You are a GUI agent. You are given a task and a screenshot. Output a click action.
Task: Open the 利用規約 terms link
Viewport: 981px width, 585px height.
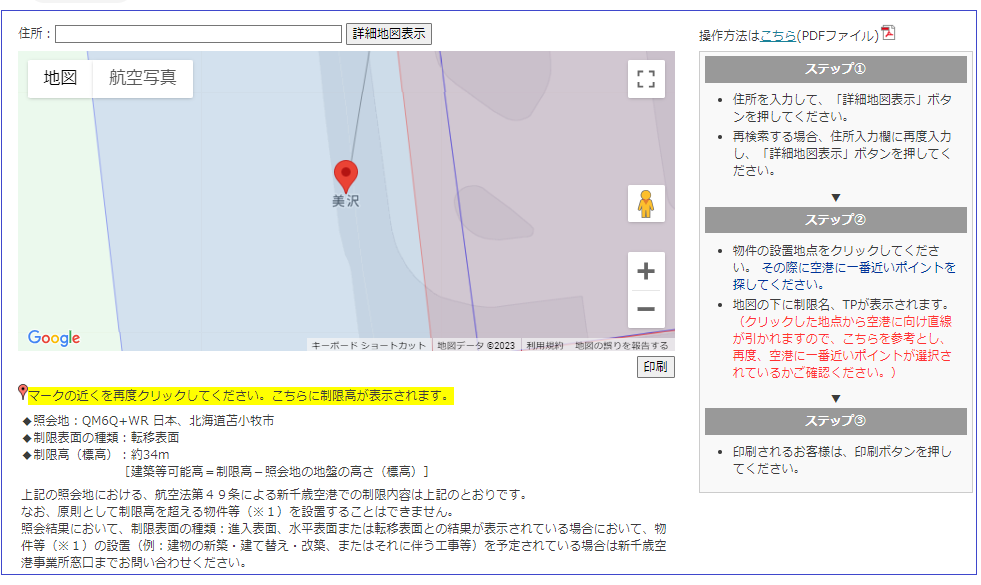pyautogui.click(x=545, y=345)
